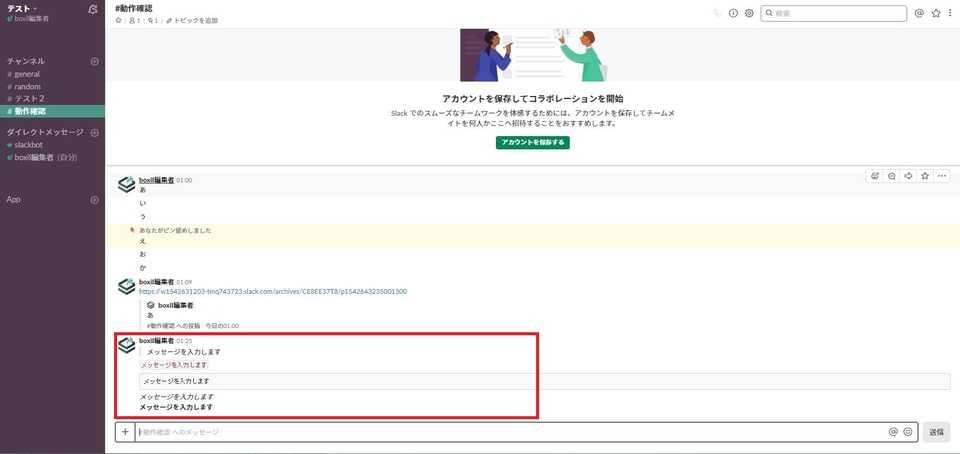Star the hovered message
The height and width of the screenshot is (454, 960).
point(925,176)
